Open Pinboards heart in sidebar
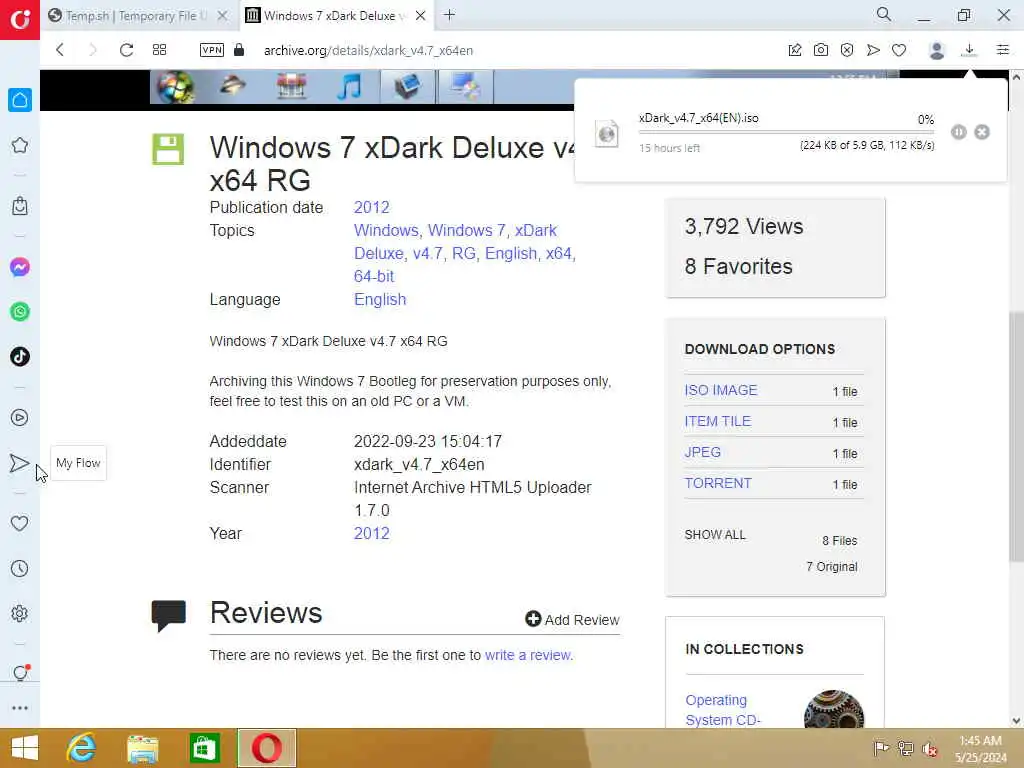Image resolution: width=1024 pixels, height=768 pixels. click(20, 523)
